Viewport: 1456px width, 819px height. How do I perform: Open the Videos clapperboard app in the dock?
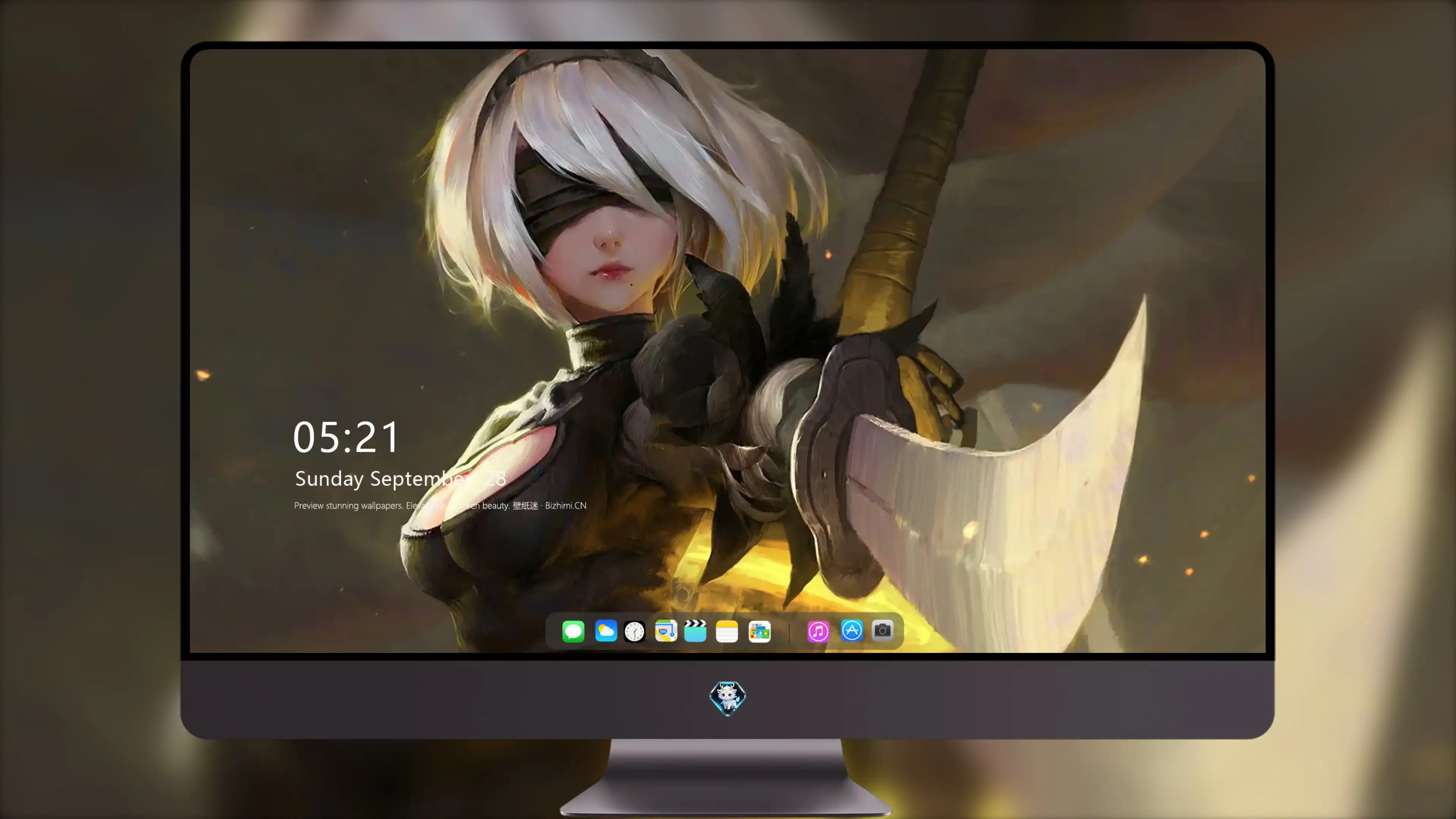click(695, 631)
